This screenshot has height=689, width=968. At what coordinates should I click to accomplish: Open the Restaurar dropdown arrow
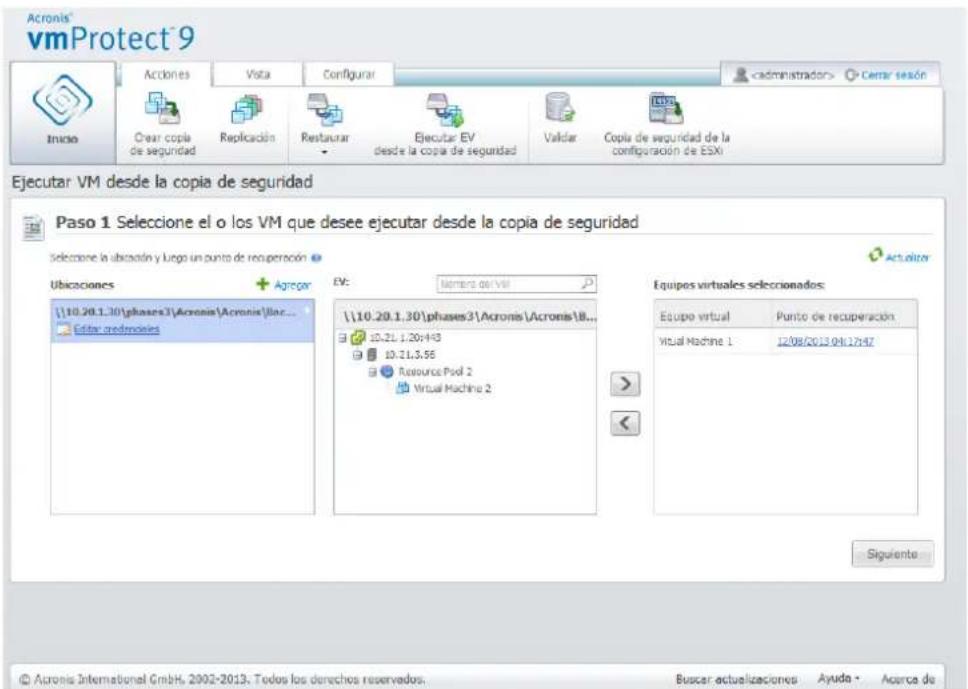[325, 152]
